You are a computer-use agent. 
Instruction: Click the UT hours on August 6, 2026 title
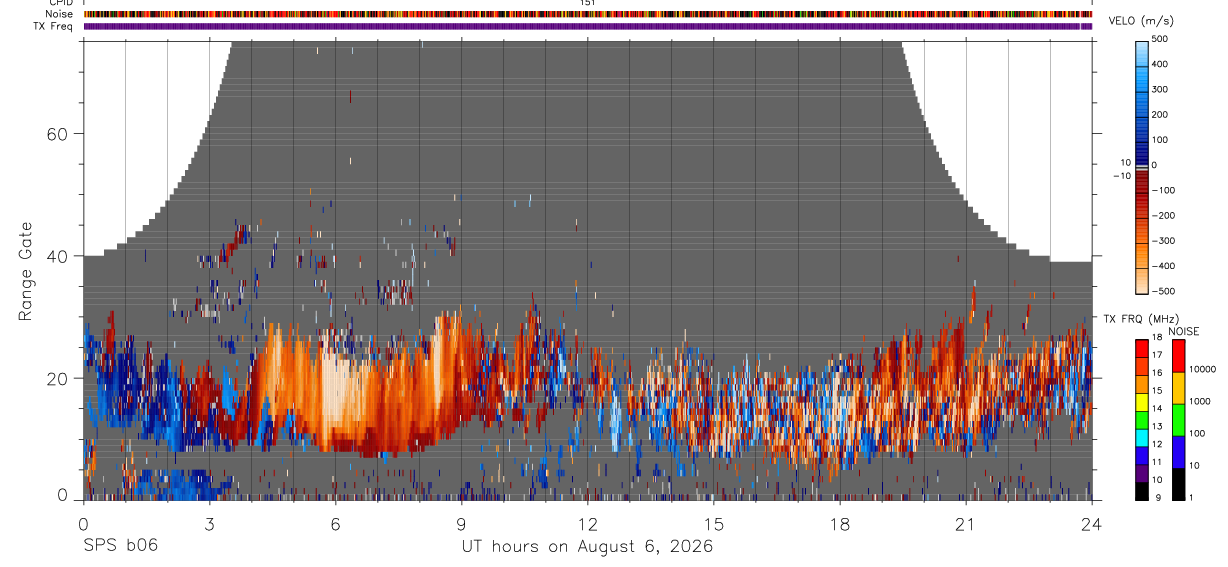pos(587,546)
